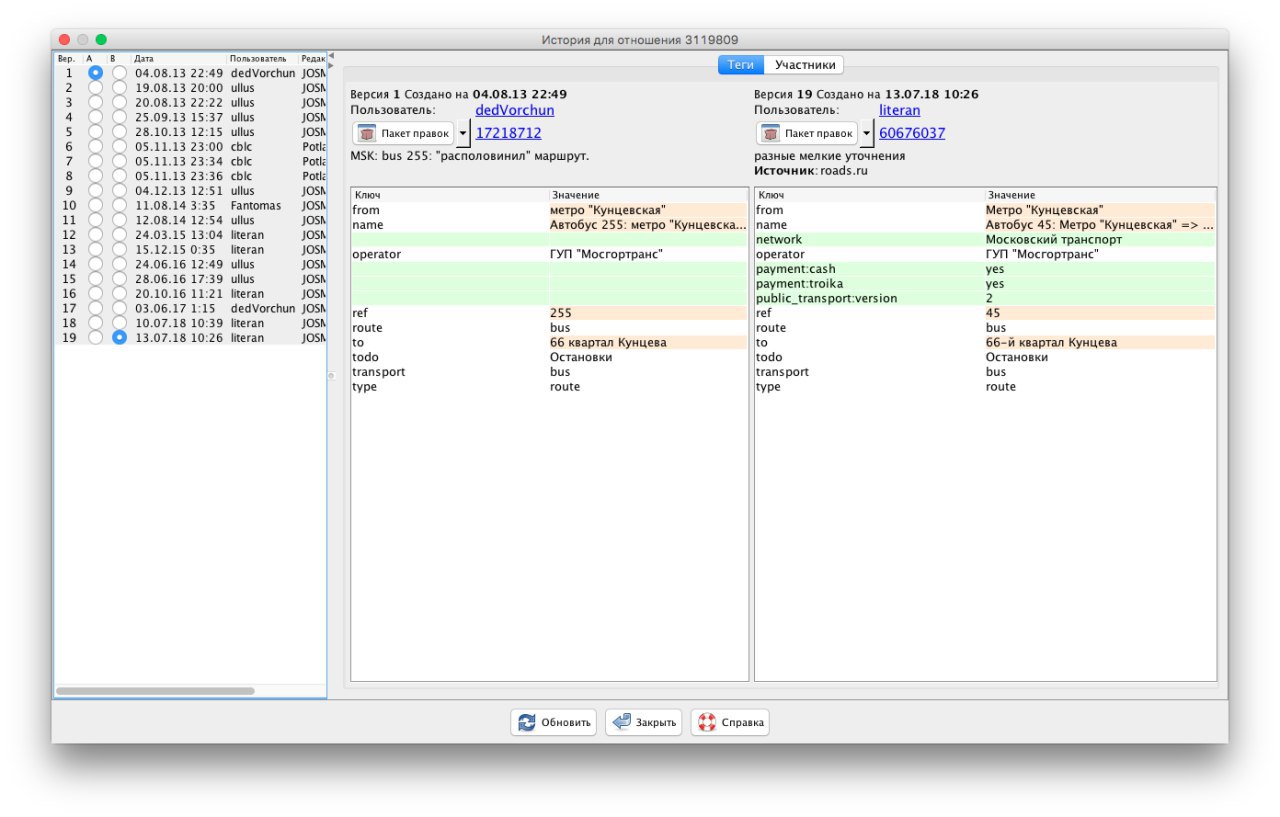Image resolution: width=1280 pixels, height=817 pixels.
Task: Select version 3 in column B
Action: click(x=120, y=103)
